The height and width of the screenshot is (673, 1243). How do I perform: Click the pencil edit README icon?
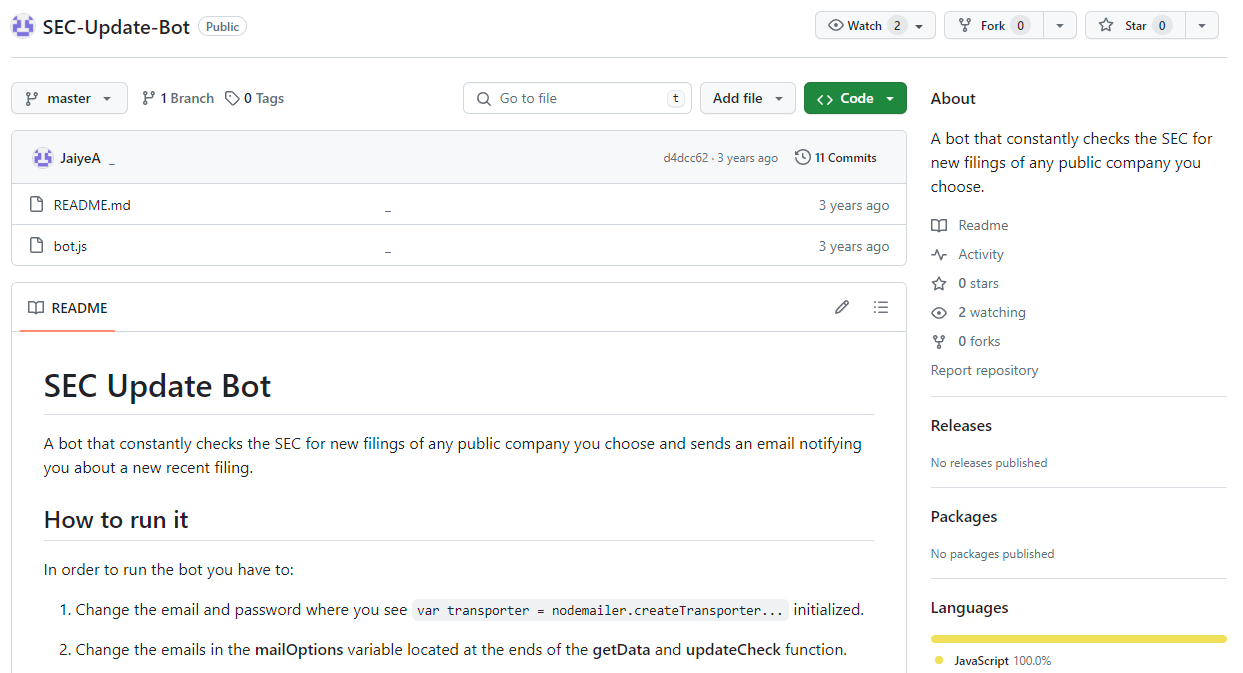point(842,307)
